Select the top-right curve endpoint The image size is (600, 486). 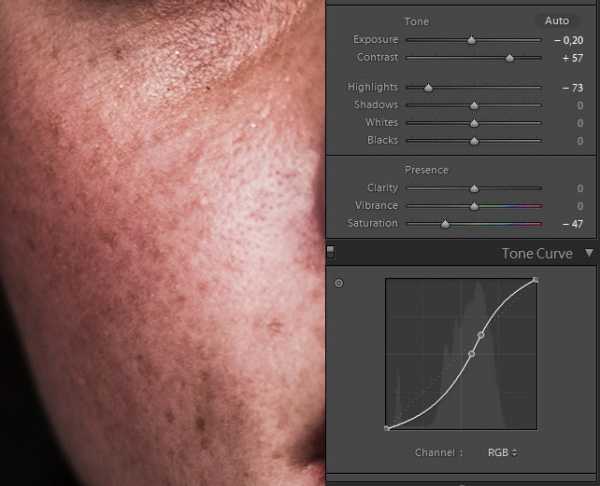(535, 280)
